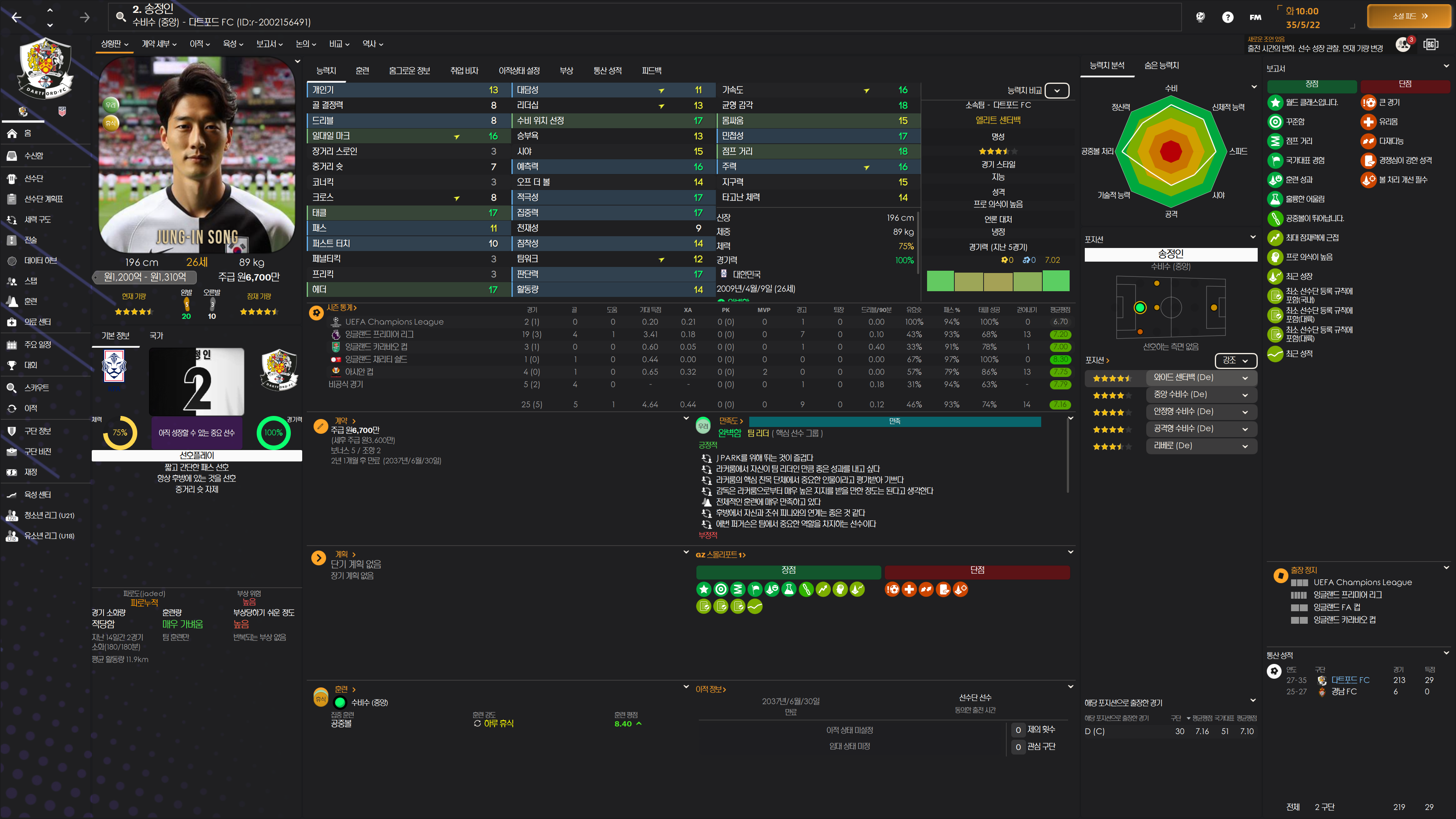1456x819 pixels.
Task: Open the 상황판 menu
Action: coord(115,44)
